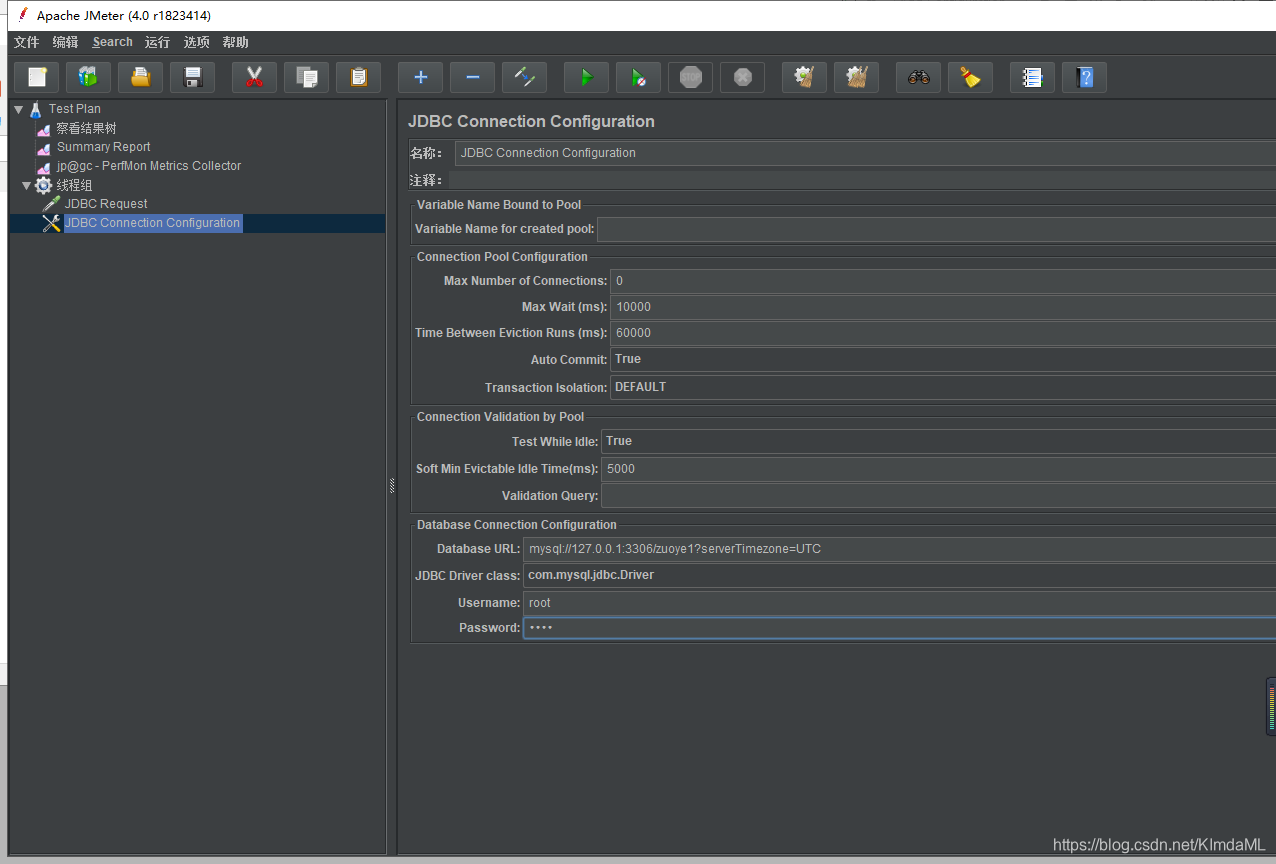This screenshot has height=864, width=1276.
Task: Click the Copy toolbar icon
Action: (307, 77)
